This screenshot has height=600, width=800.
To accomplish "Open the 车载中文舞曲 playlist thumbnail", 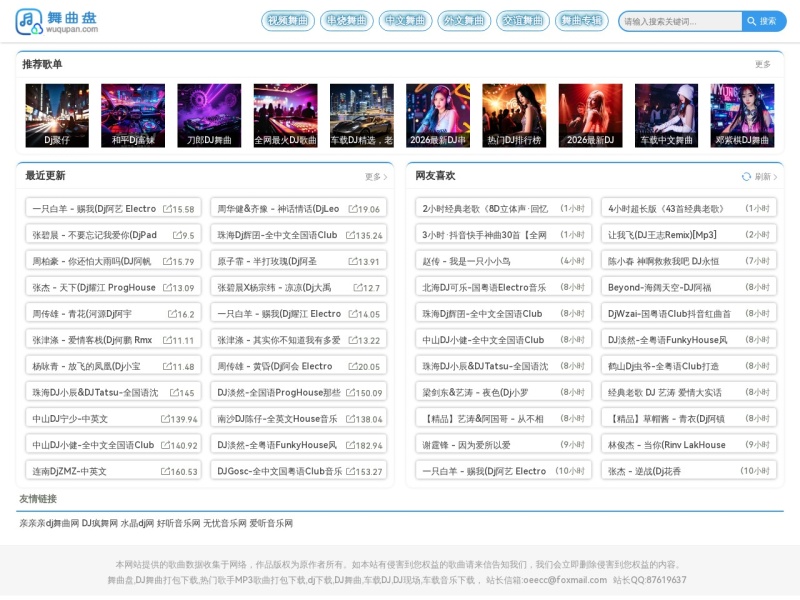I will (666, 116).
